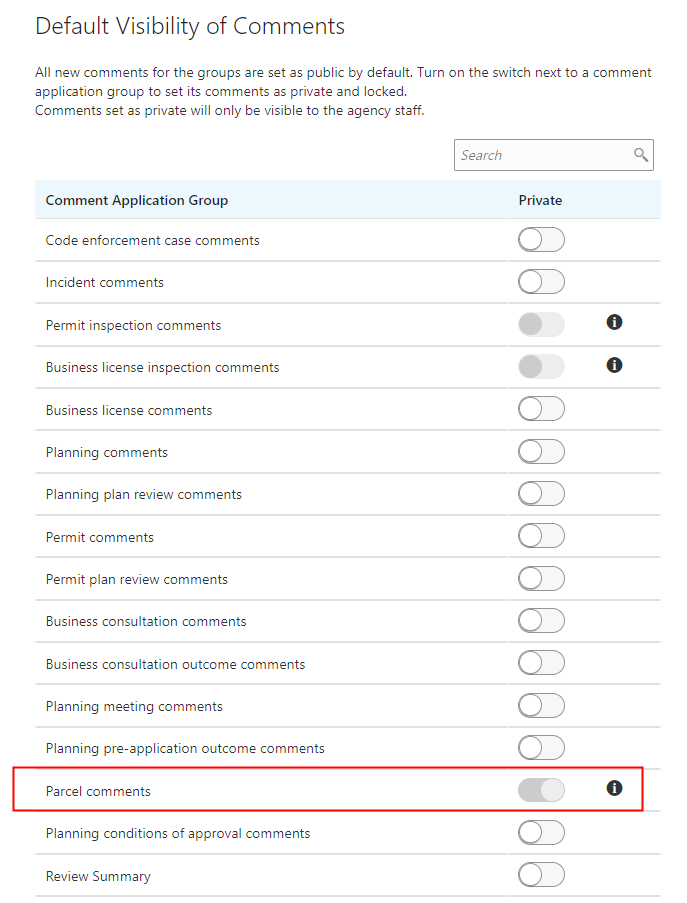Click the Comment Application Group column header
This screenshot has width=687, height=903.
pos(137,200)
